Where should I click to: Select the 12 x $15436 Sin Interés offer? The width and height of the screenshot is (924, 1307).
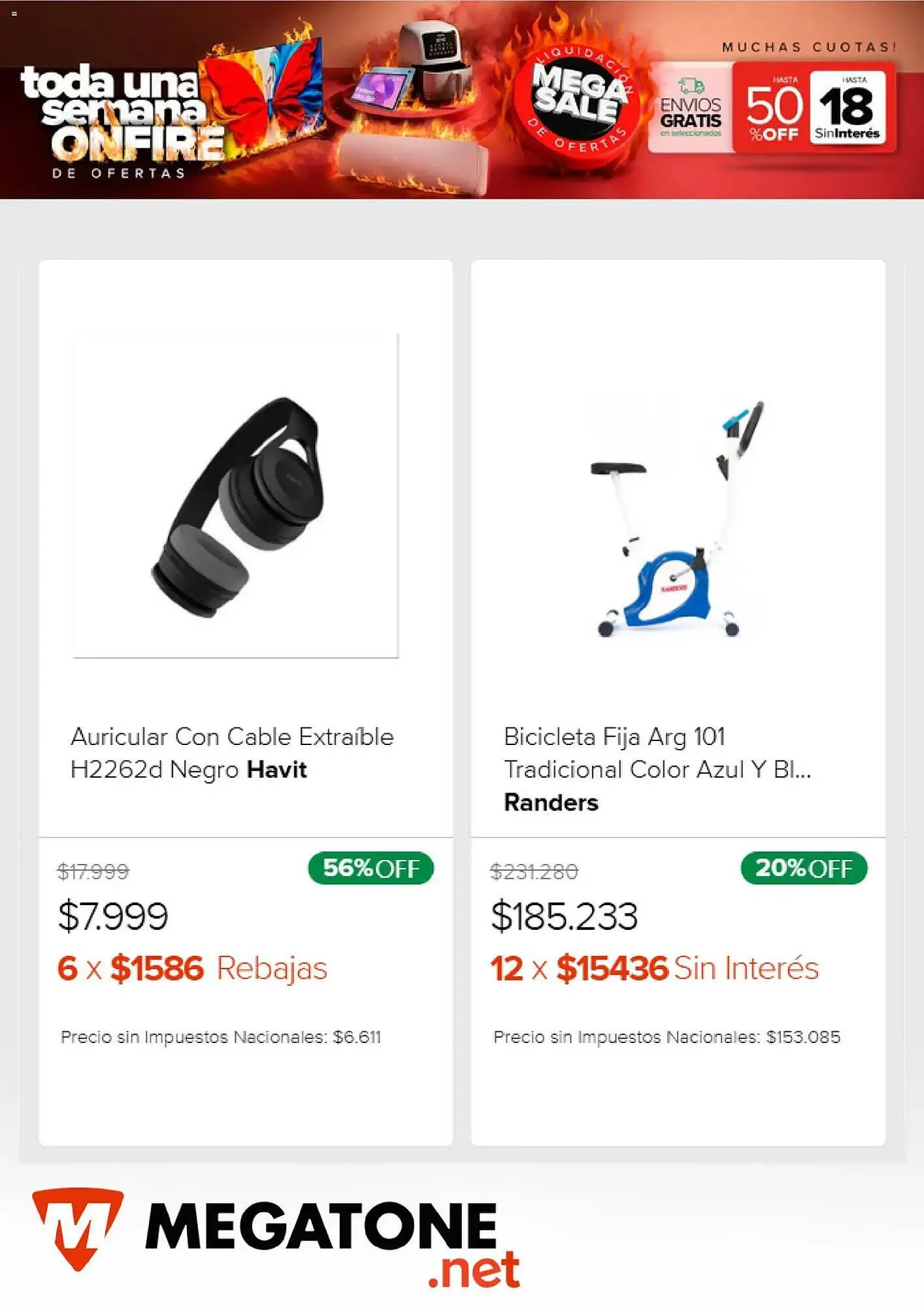point(654,968)
